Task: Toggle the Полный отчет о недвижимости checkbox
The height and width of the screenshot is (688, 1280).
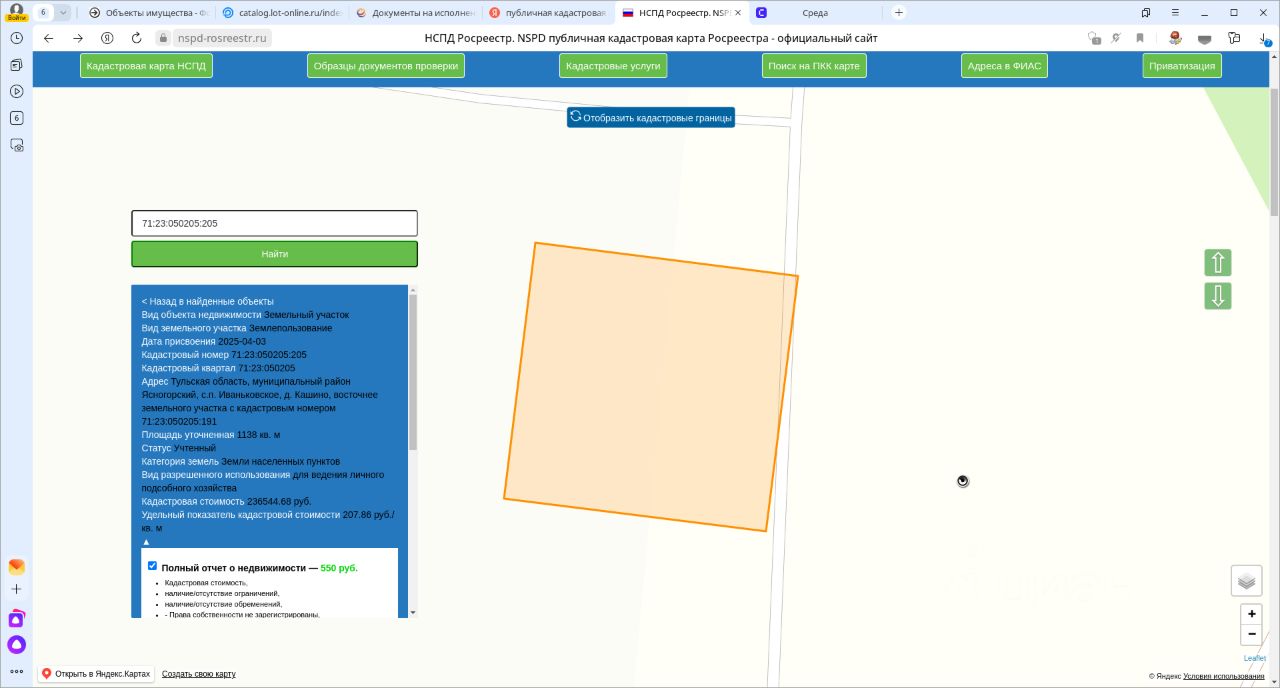Action: (x=152, y=566)
